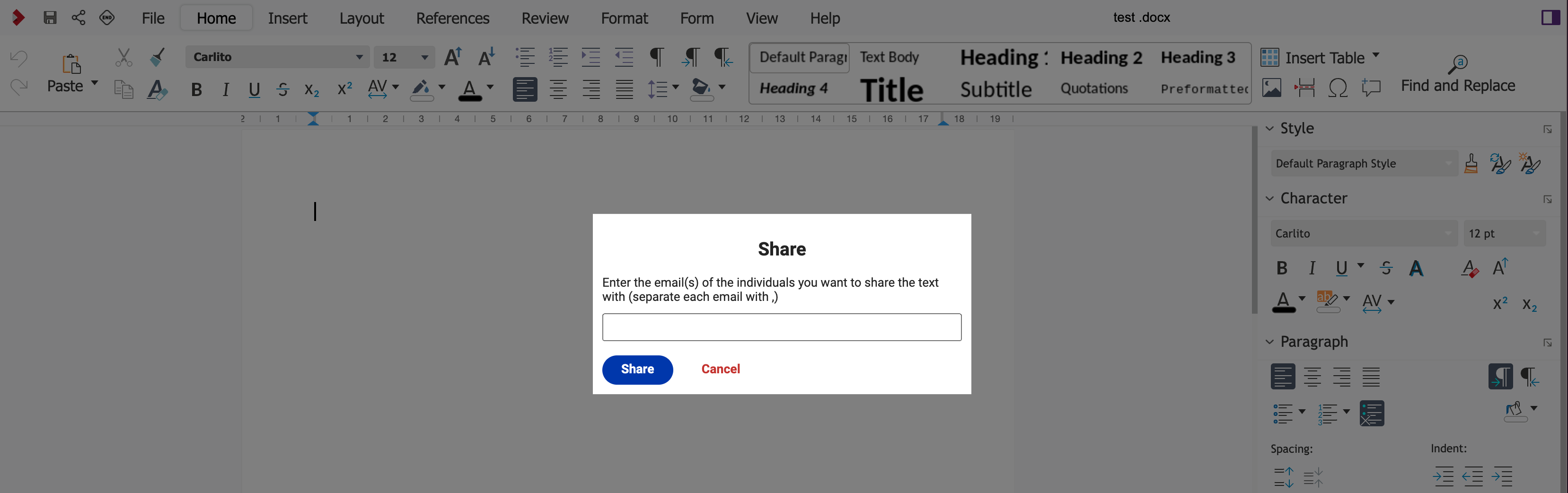Image resolution: width=1568 pixels, height=493 pixels.
Task: Click New Style from Selection icon in sidebar
Action: (x=1530, y=163)
